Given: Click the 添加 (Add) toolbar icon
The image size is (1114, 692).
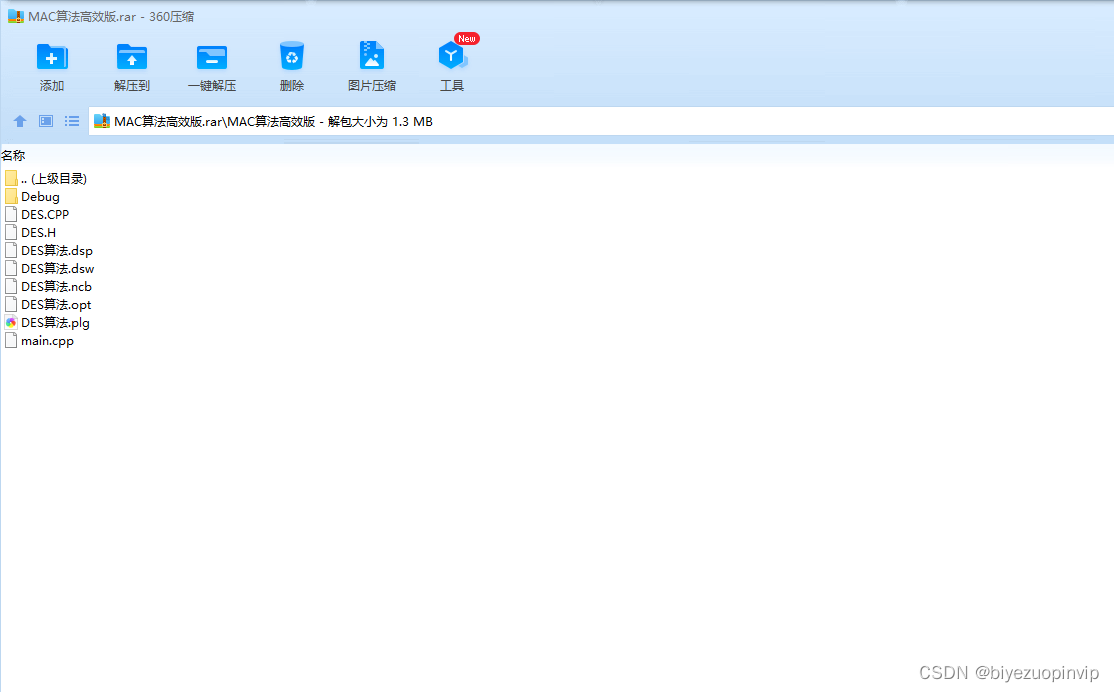Looking at the screenshot, I should [52, 57].
